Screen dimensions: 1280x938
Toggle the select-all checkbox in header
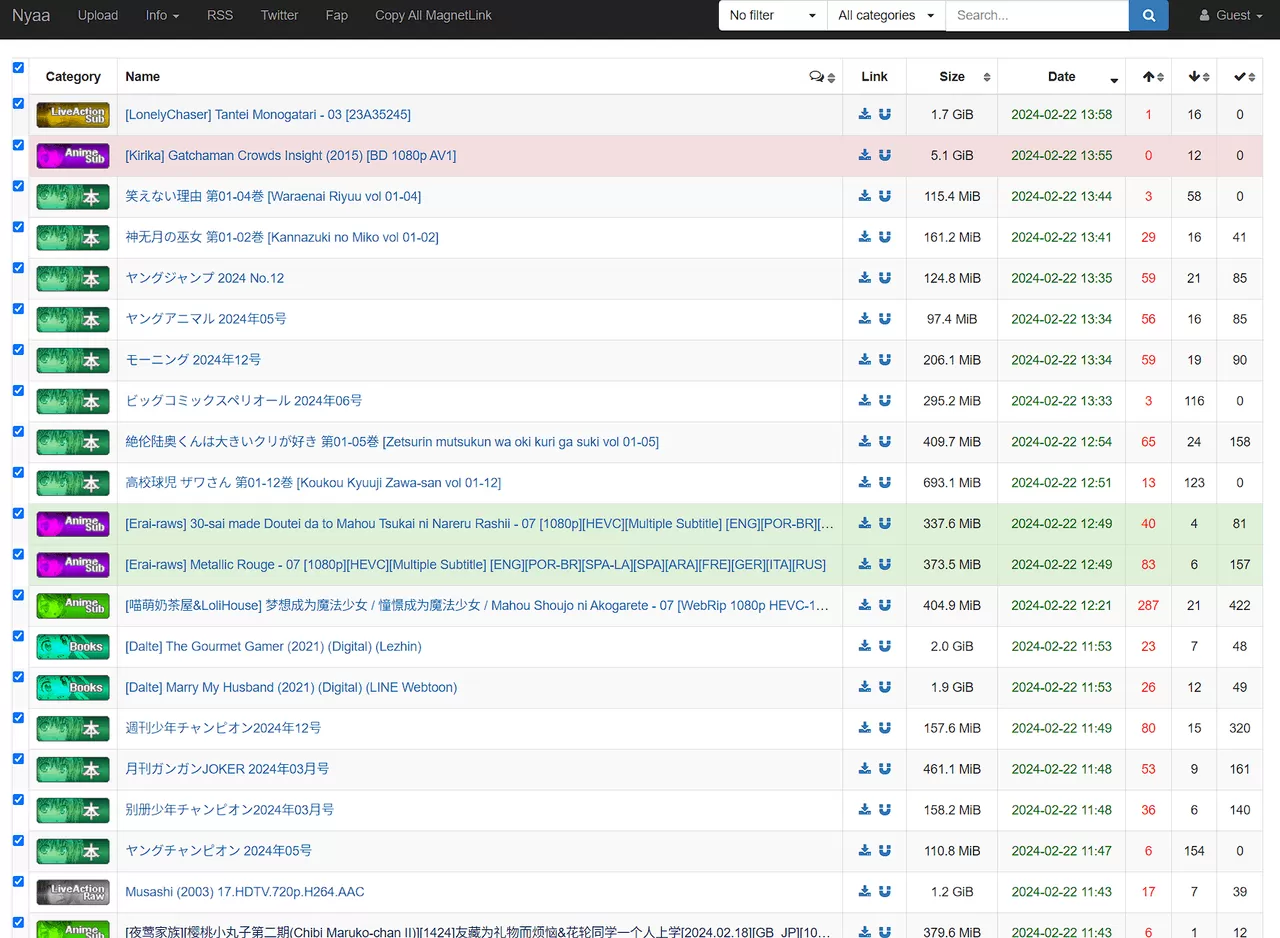(x=18, y=68)
